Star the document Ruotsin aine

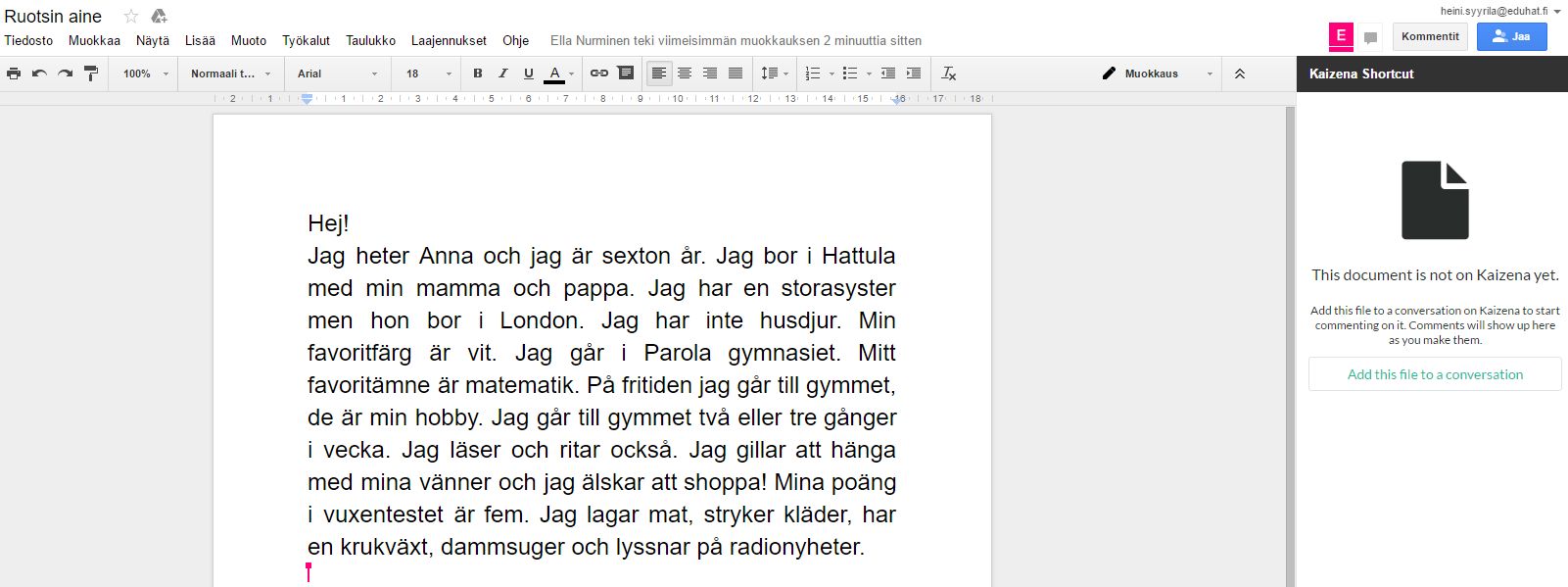pos(131,17)
